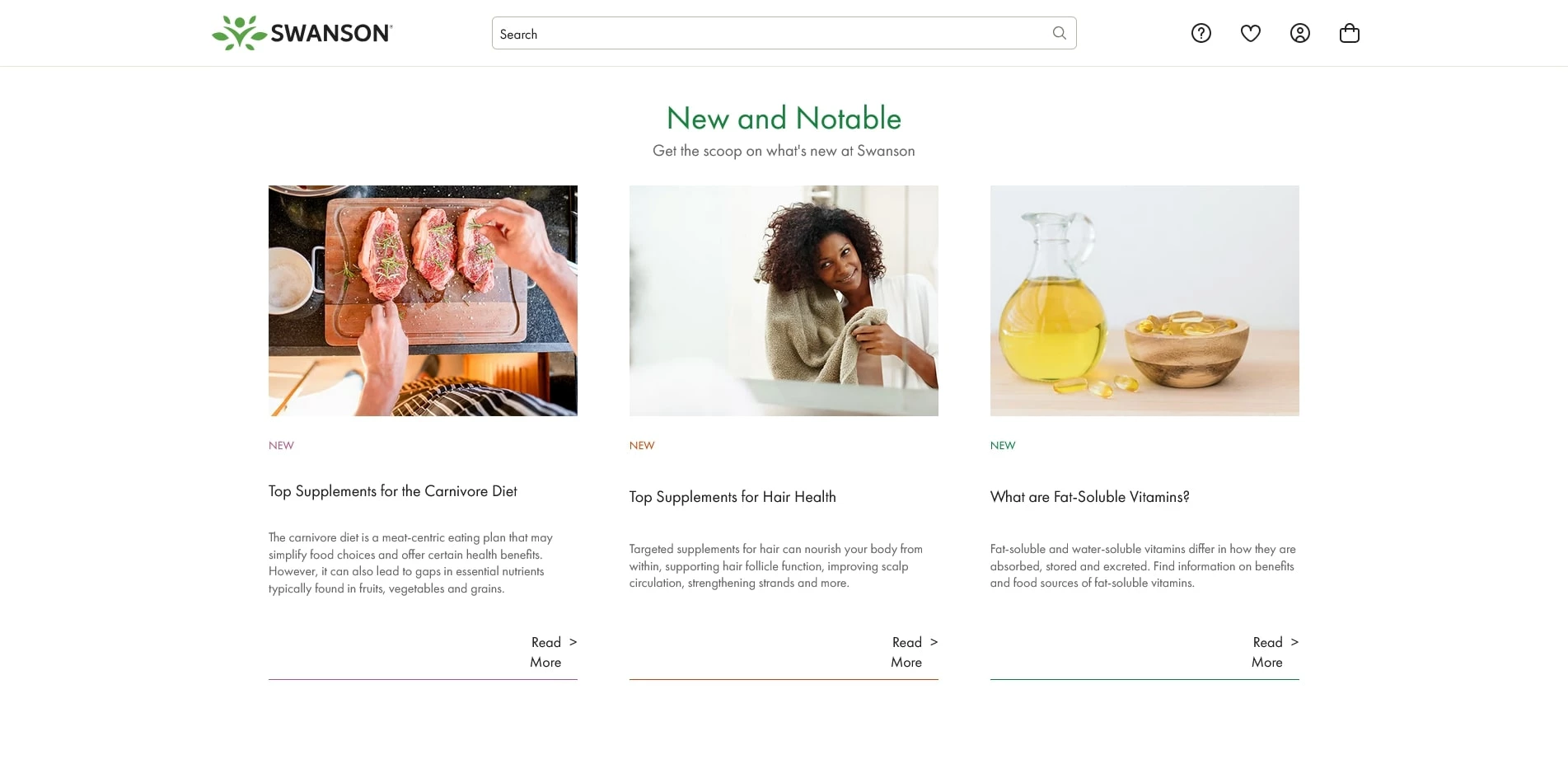Open the oil and capsules image

tap(1144, 301)
